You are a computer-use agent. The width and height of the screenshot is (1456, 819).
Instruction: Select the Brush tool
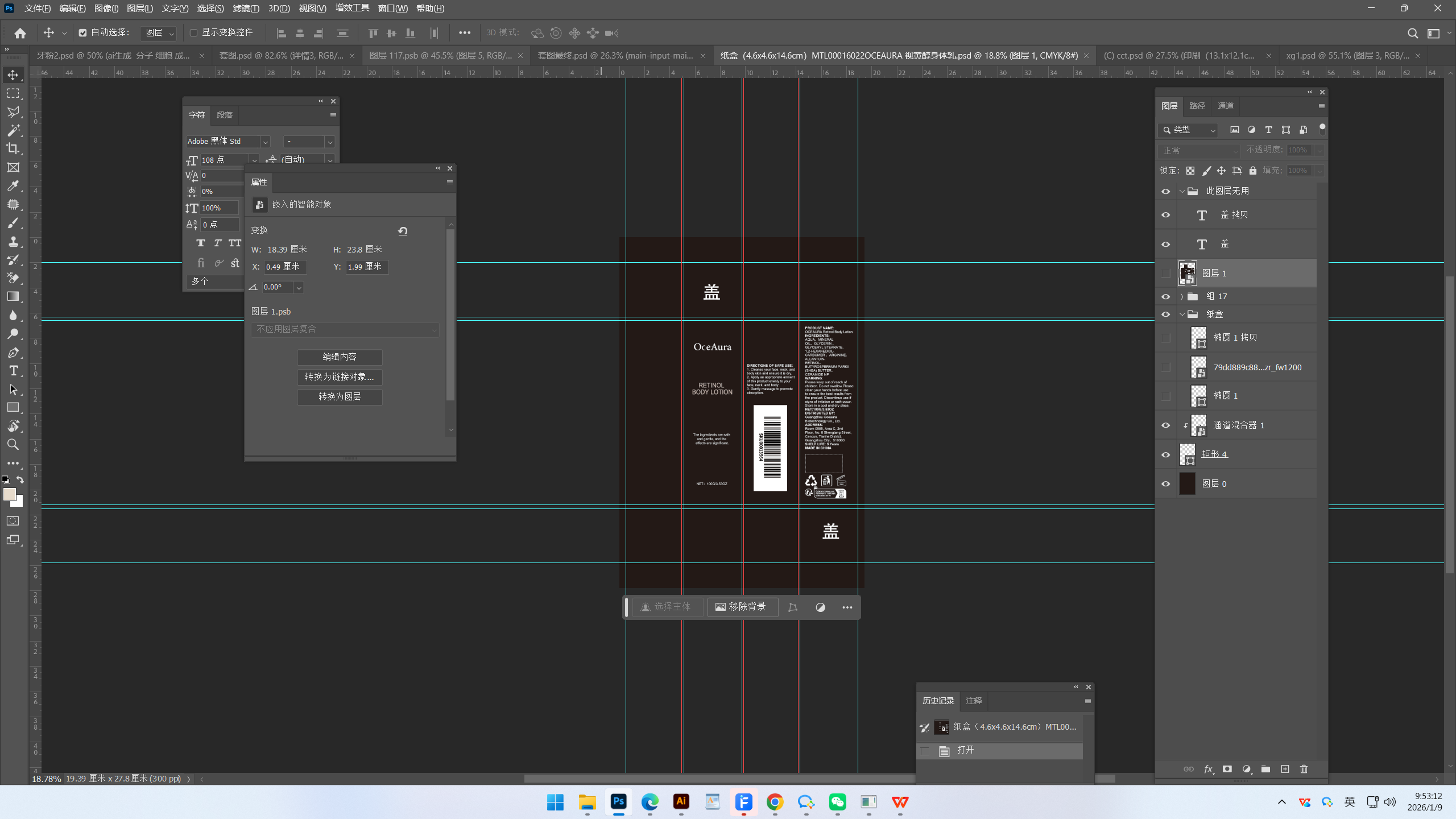pos(13,223)
